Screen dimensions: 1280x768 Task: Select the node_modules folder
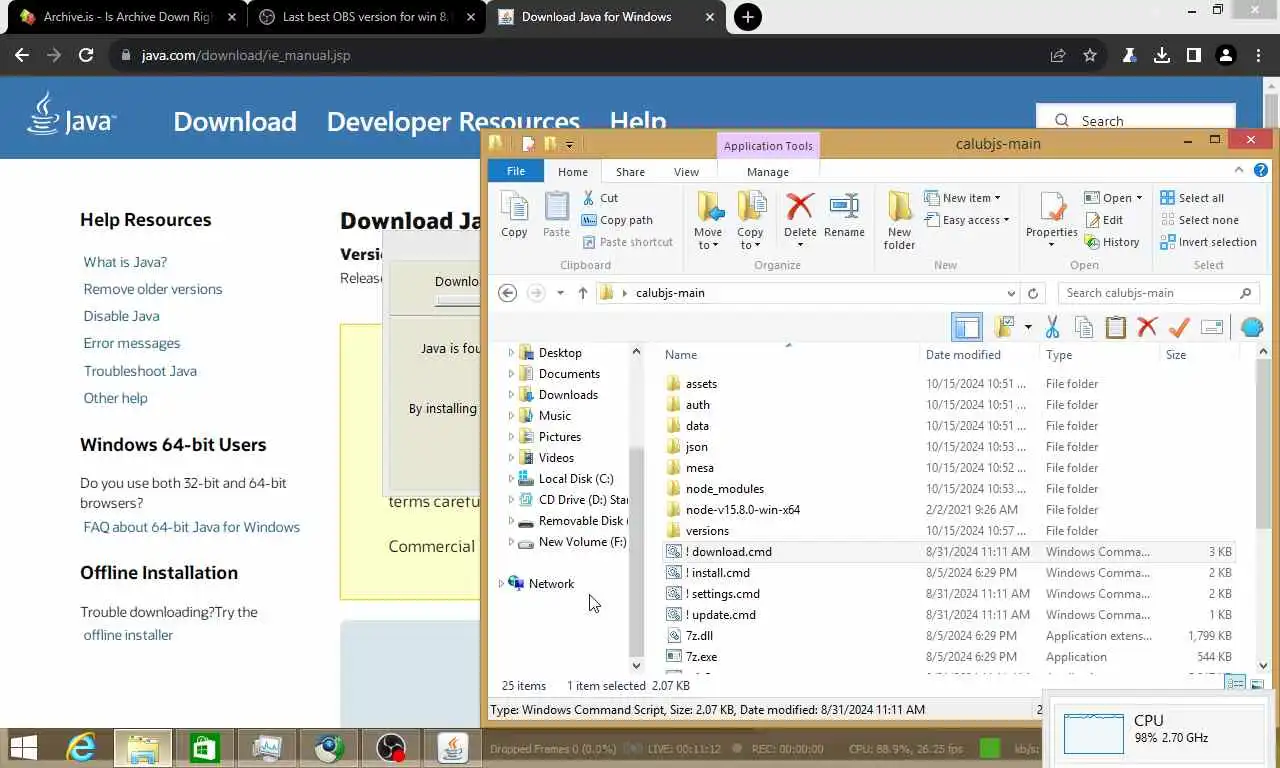point(950,489)
